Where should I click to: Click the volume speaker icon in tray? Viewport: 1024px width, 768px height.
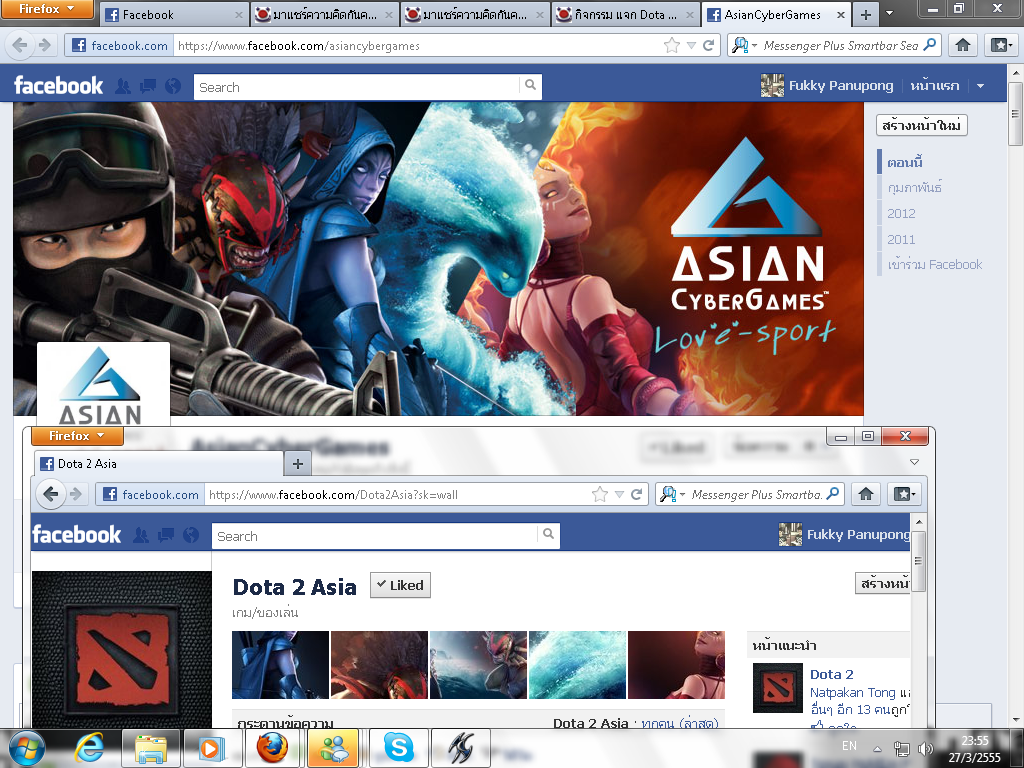925,748
